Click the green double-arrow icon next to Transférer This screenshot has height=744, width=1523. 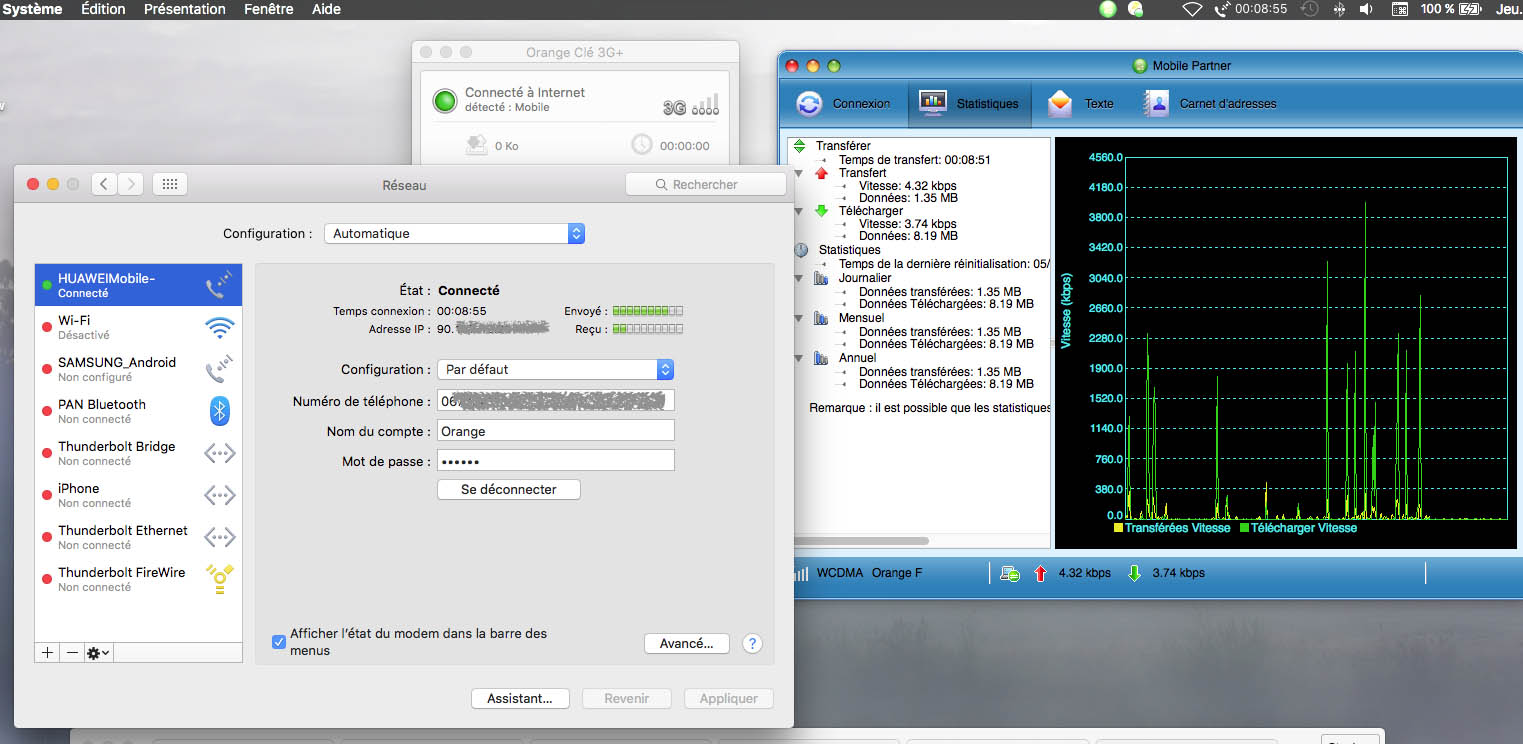pos(799,146)
